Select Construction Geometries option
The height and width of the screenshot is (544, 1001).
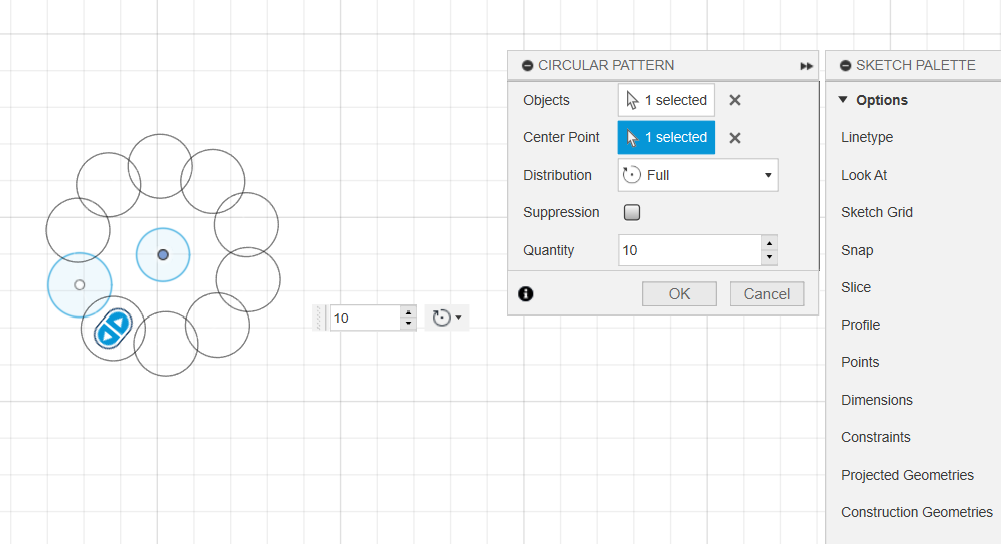pos(916,512)
